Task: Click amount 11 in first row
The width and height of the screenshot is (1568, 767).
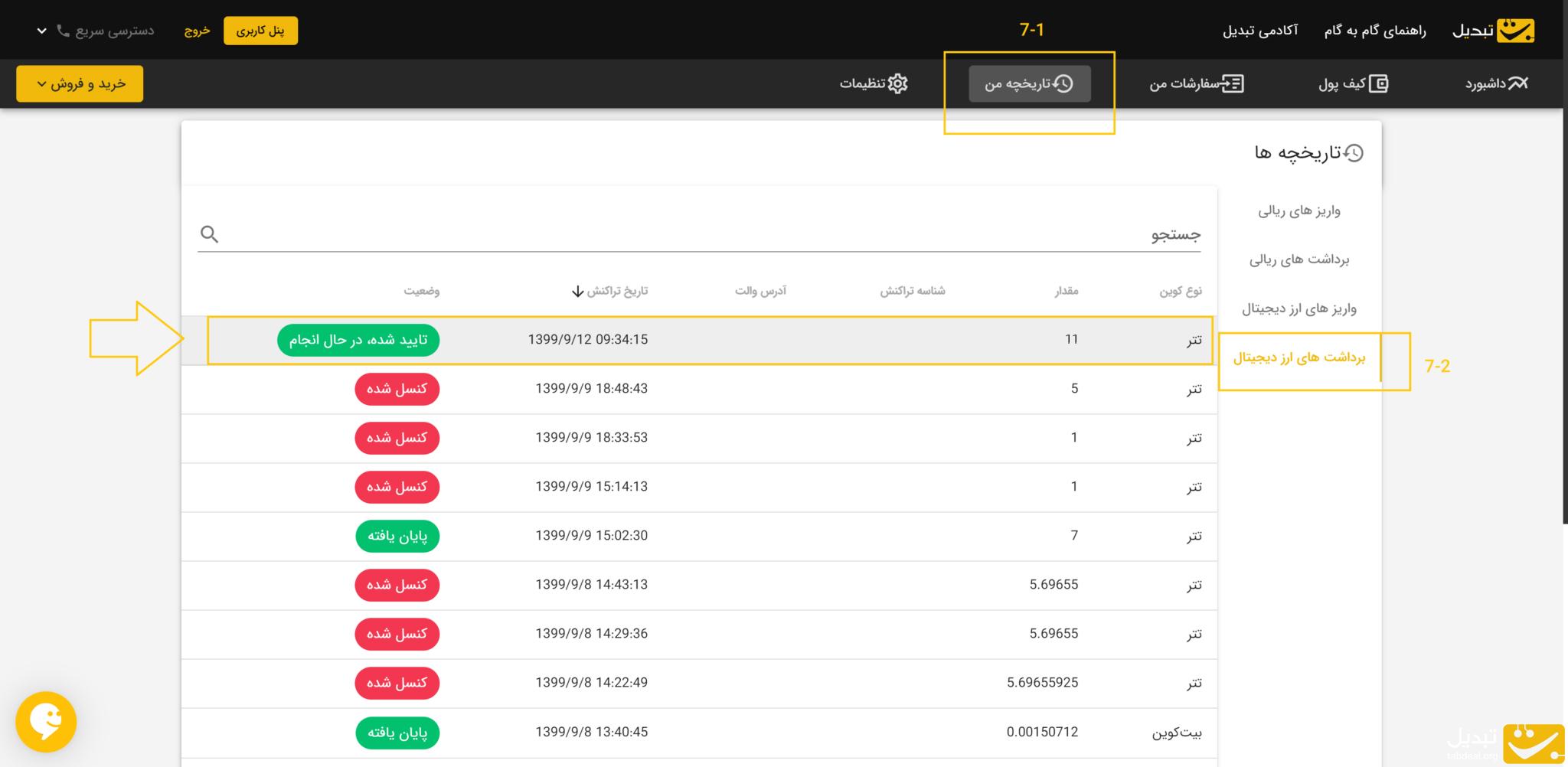Action: 1071,339
